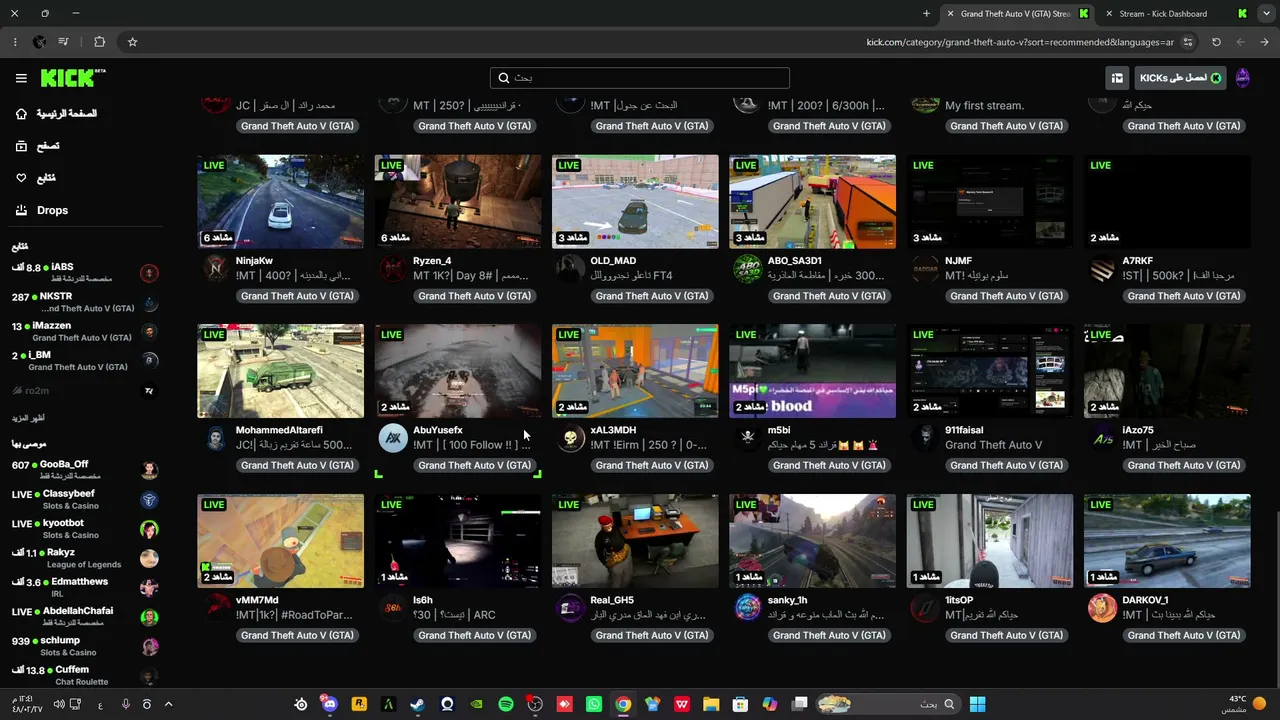Screen dimensions: 1280x720
Task: Open the A7RKF channel name
Action: point(1138,261)
